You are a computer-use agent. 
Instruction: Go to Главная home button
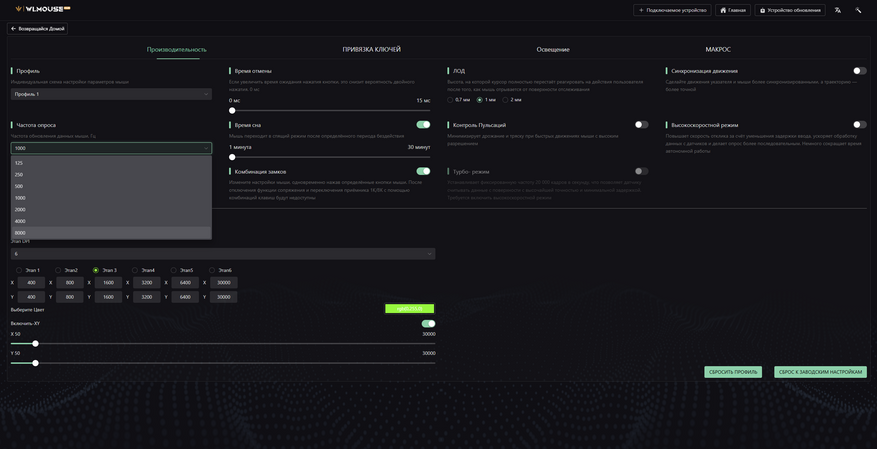[733, 10]
